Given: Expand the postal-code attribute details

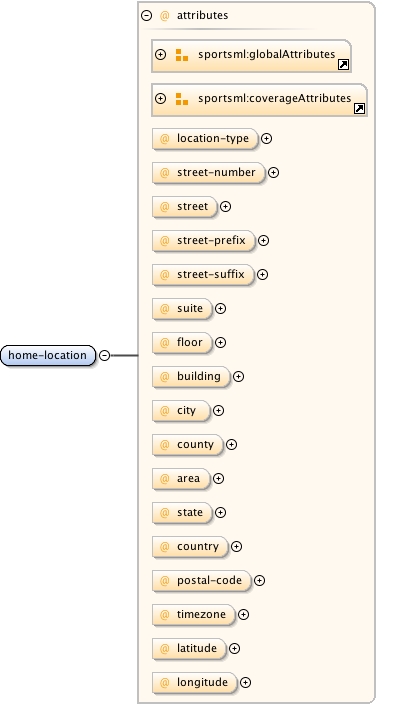Looking at the screenshot, I should pos(259,580).
